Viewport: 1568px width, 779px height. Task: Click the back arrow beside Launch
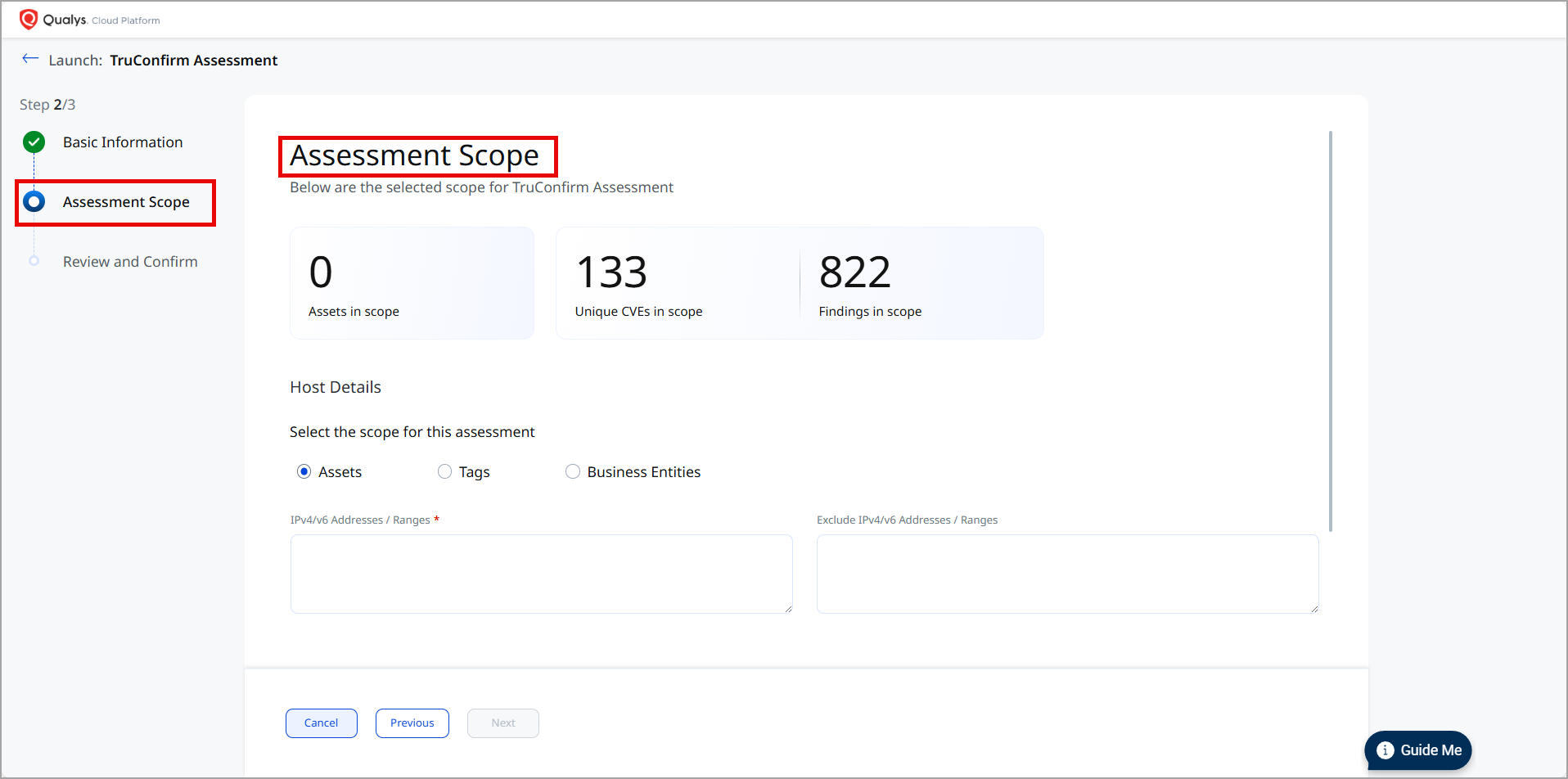click(30, 59)
